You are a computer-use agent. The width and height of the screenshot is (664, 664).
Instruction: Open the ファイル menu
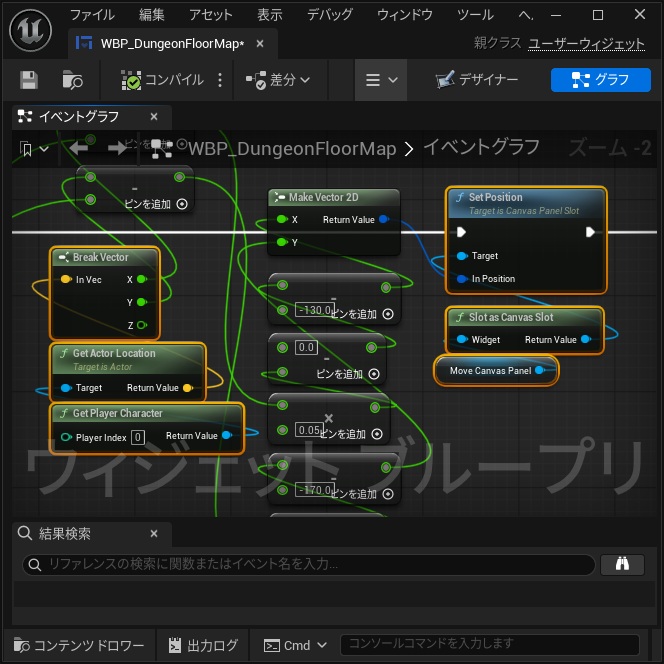click(x=92, y=15)
